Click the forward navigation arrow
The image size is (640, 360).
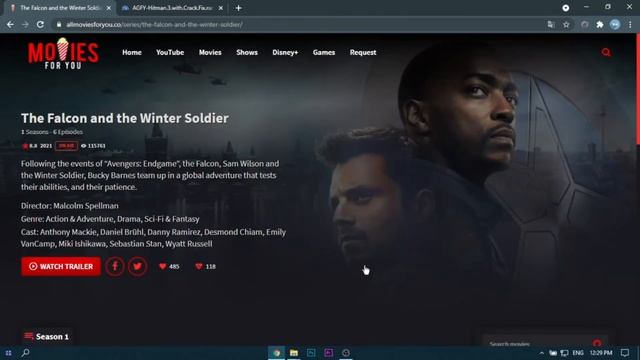coord(25,25)
